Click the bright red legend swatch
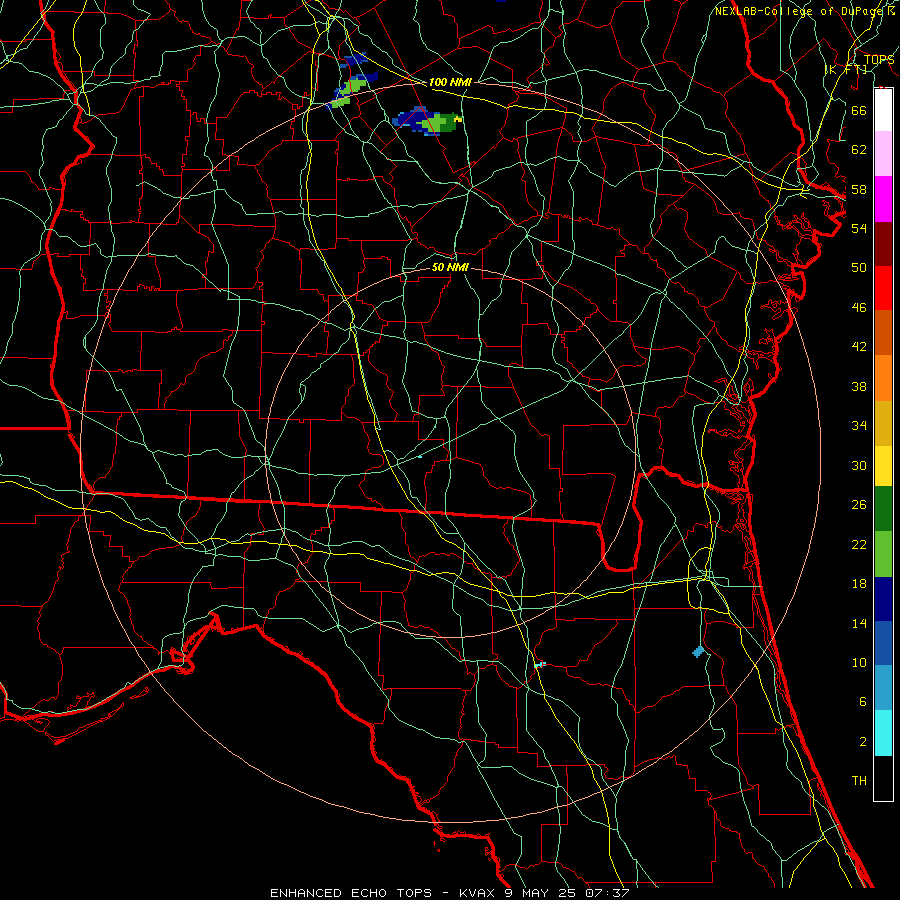Screen dimensions: 900x900 click(883, 288)
